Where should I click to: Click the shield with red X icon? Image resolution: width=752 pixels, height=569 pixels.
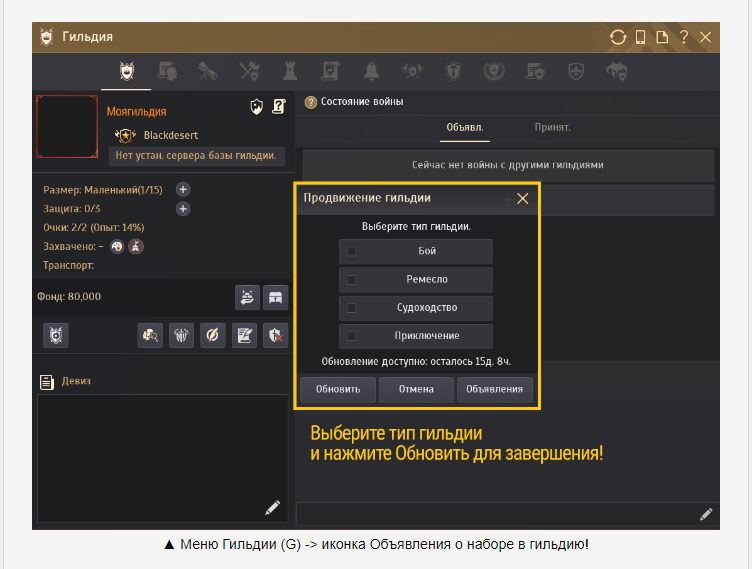pos(275,335)
